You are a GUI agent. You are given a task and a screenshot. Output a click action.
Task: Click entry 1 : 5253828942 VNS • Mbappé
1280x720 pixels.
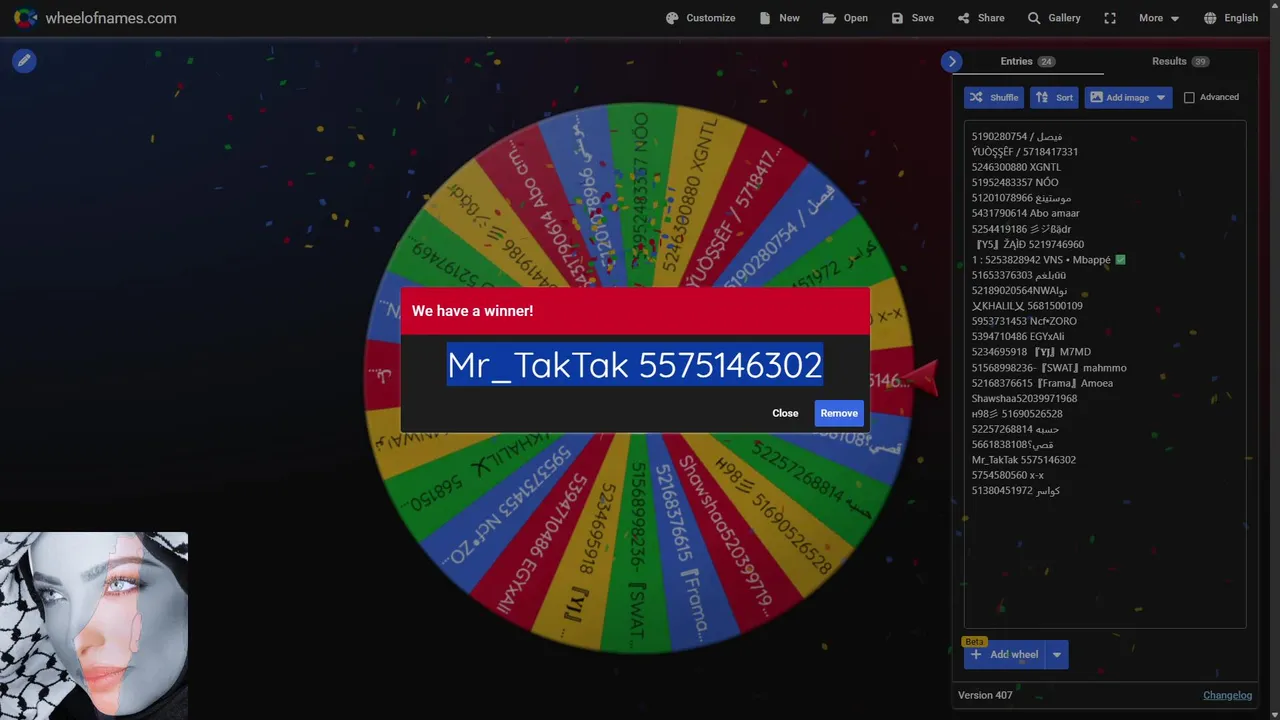click(1048, 259)
